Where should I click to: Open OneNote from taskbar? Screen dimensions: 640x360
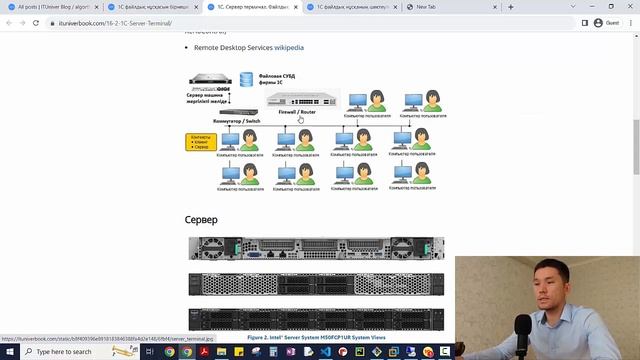tap(291, 351)
